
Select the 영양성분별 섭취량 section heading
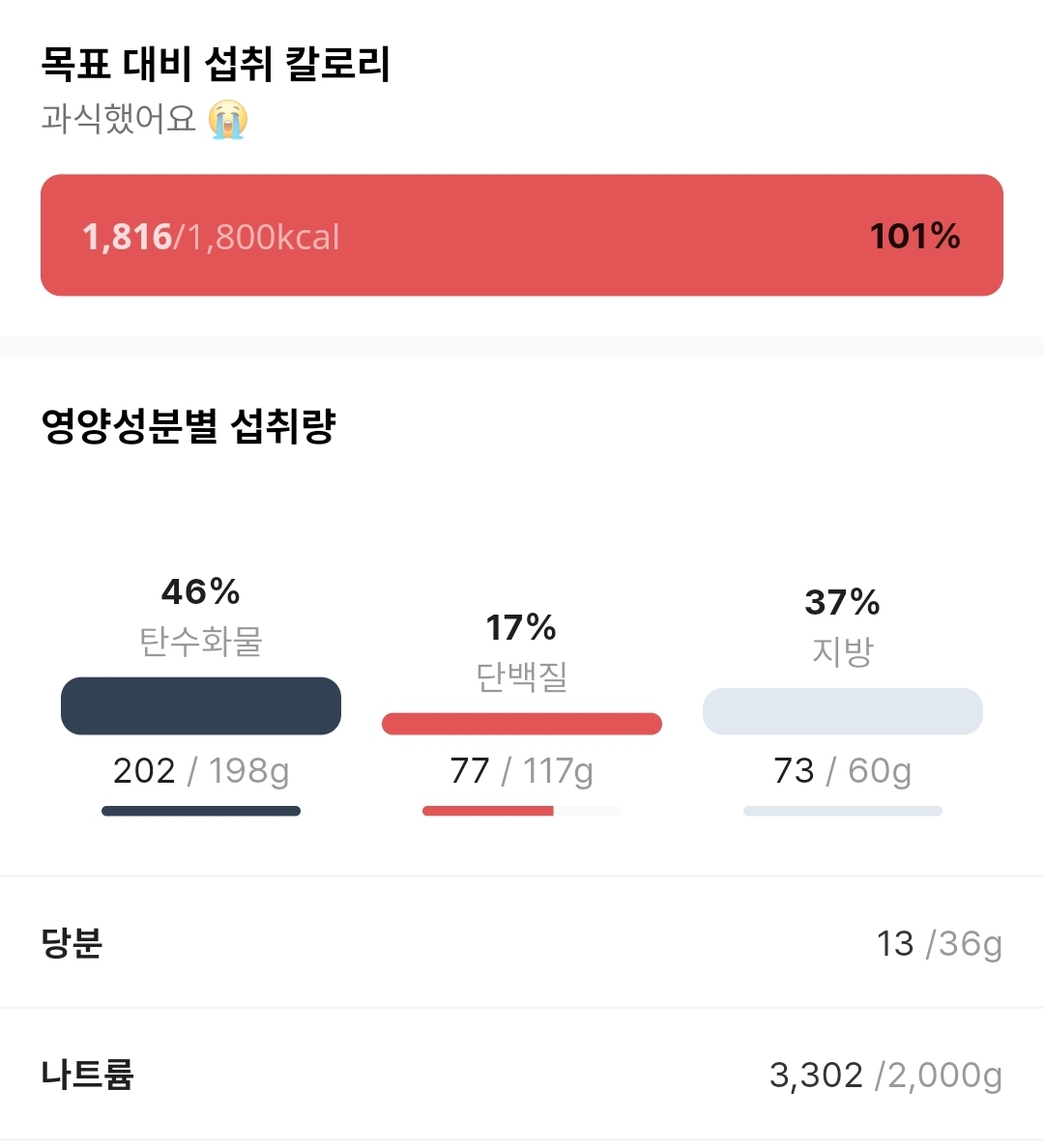188,426
